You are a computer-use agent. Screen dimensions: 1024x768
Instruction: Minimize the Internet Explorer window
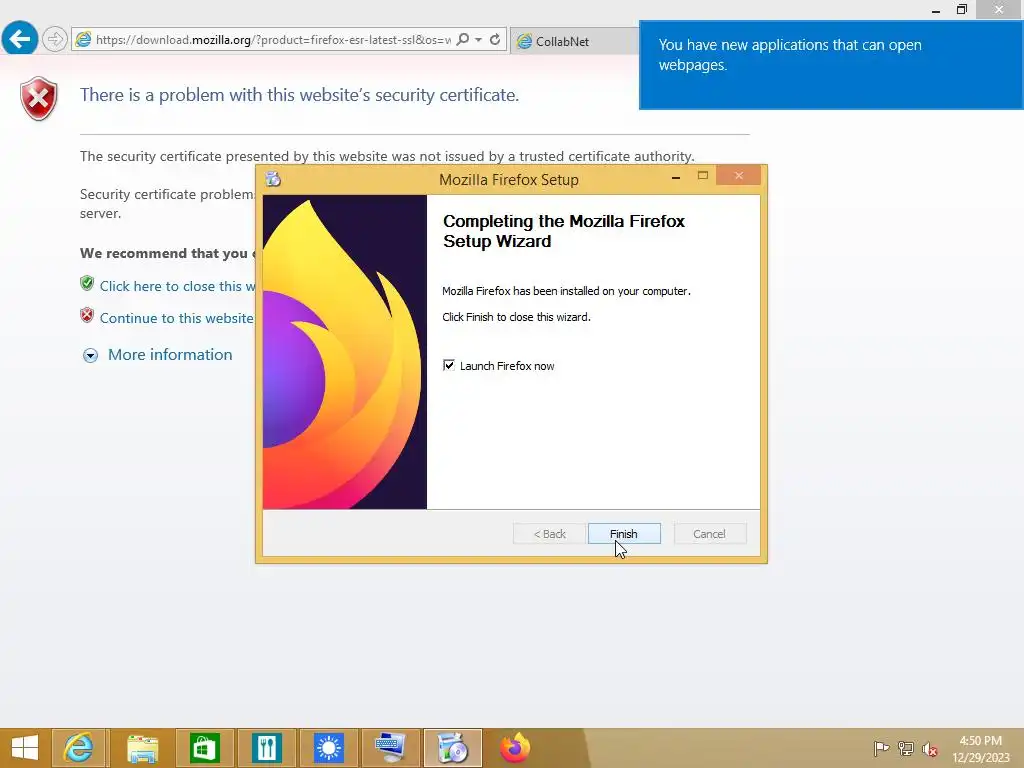tap(936, 10)
